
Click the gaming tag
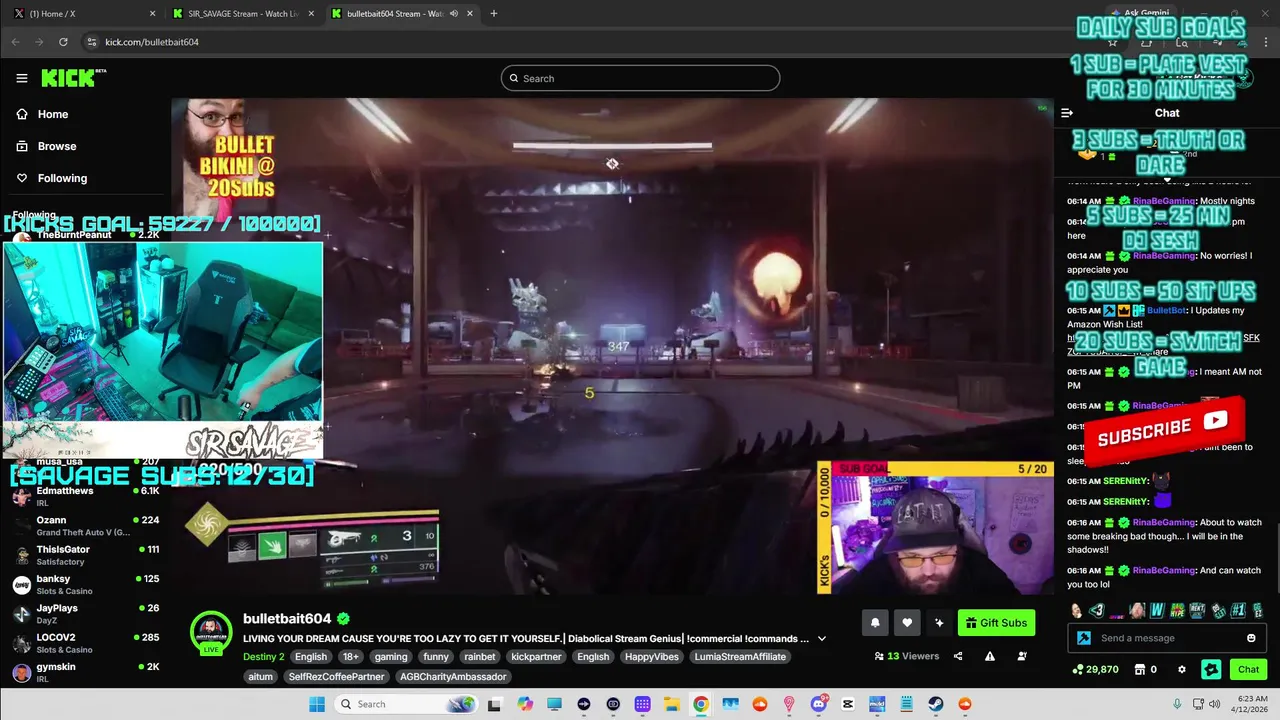click(391, 657)
